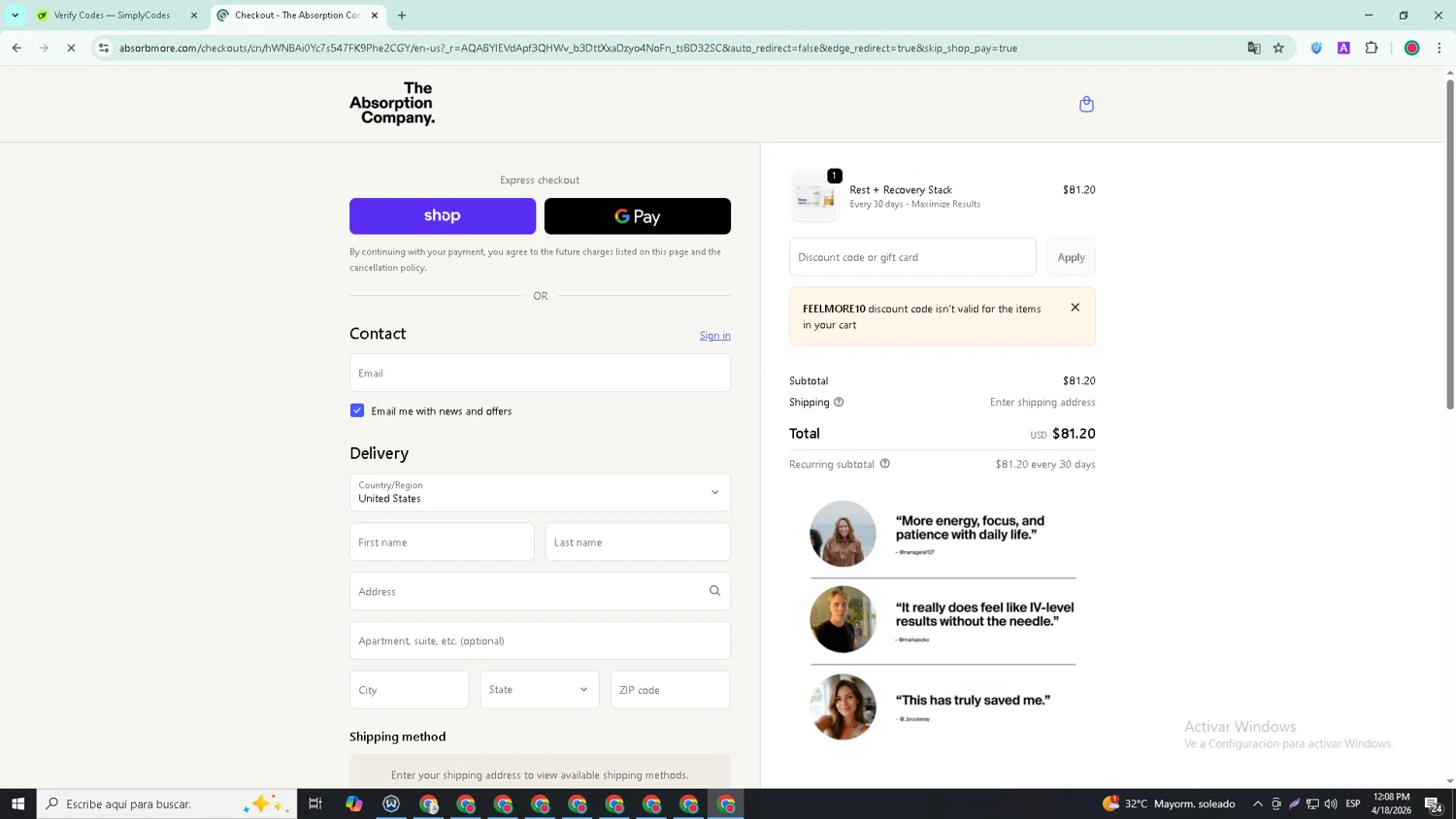This screenshot has height=819, width=1456.
Task: View site information icon in address bar
Action: coord(104,48)
